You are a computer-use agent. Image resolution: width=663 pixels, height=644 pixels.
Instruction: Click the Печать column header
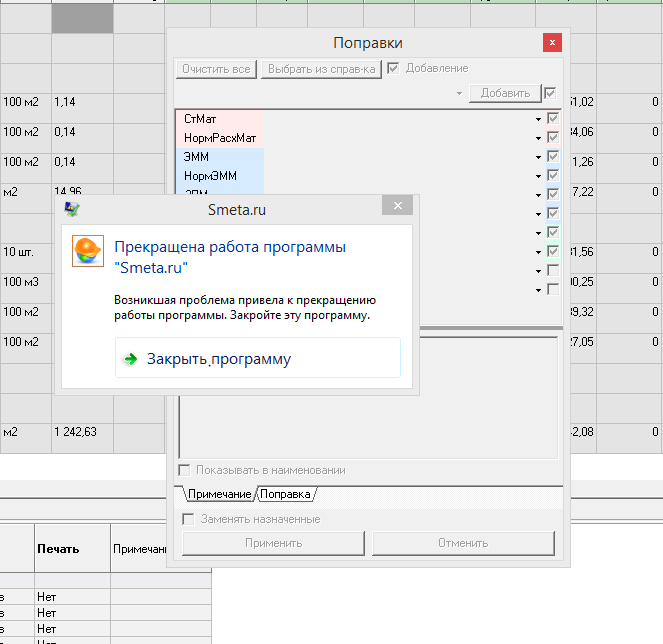(72, 548)
